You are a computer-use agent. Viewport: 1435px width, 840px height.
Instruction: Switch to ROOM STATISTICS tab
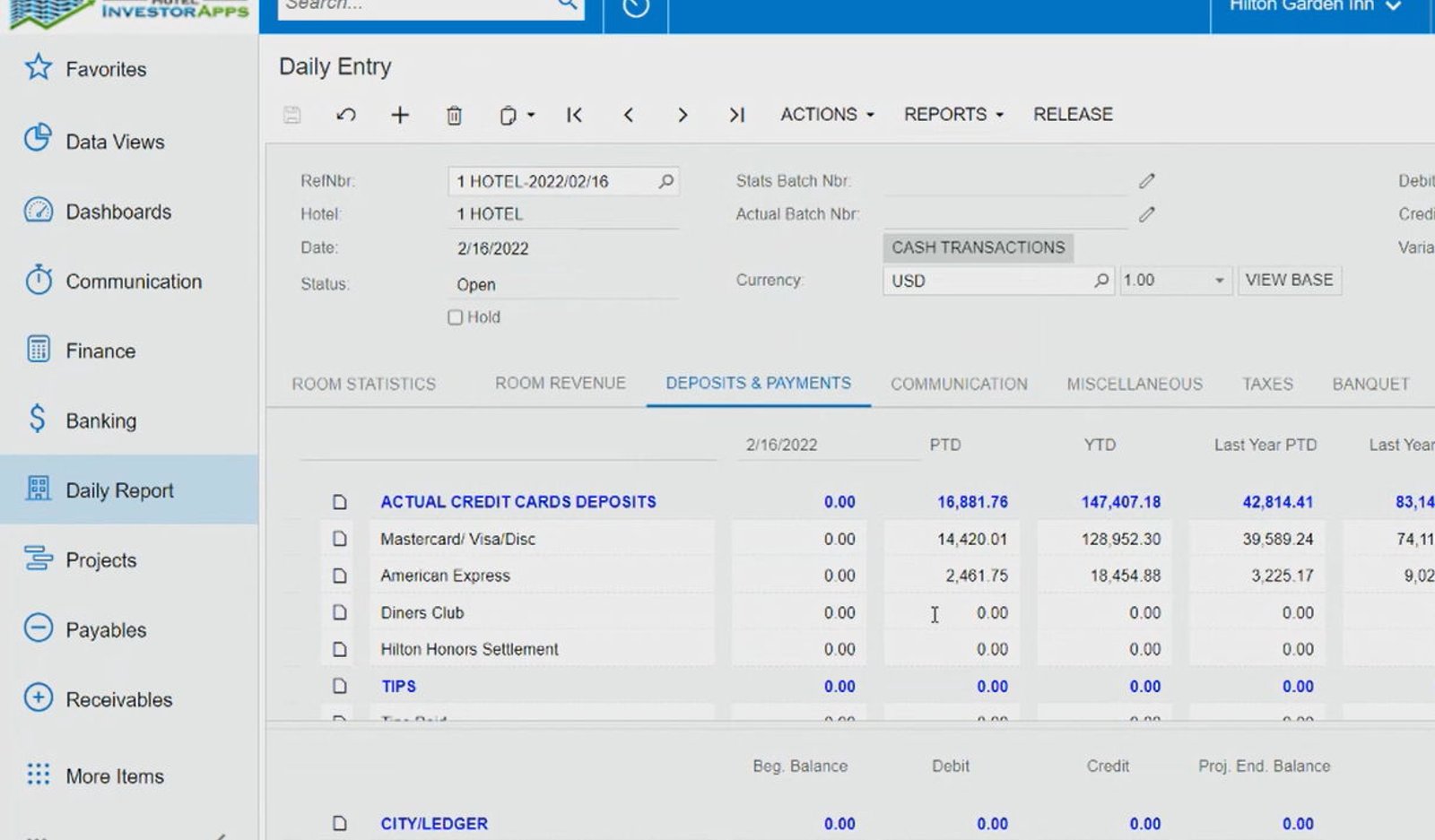point(363,384)
